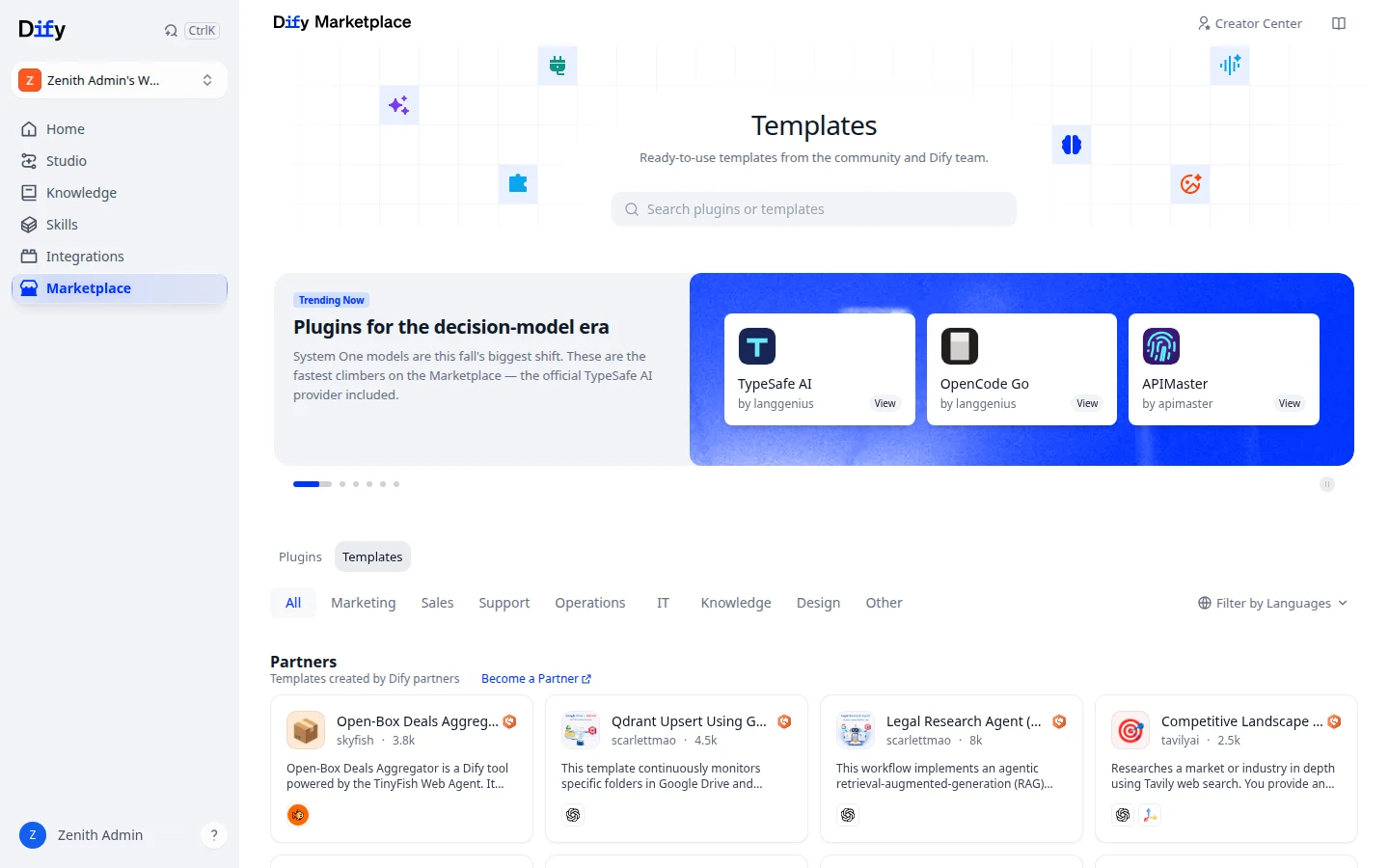Image resolution: width=1389 pixels, height=868 pixels.
Task: Open the APIMaster fingerprint icon
Action: 1161,346
